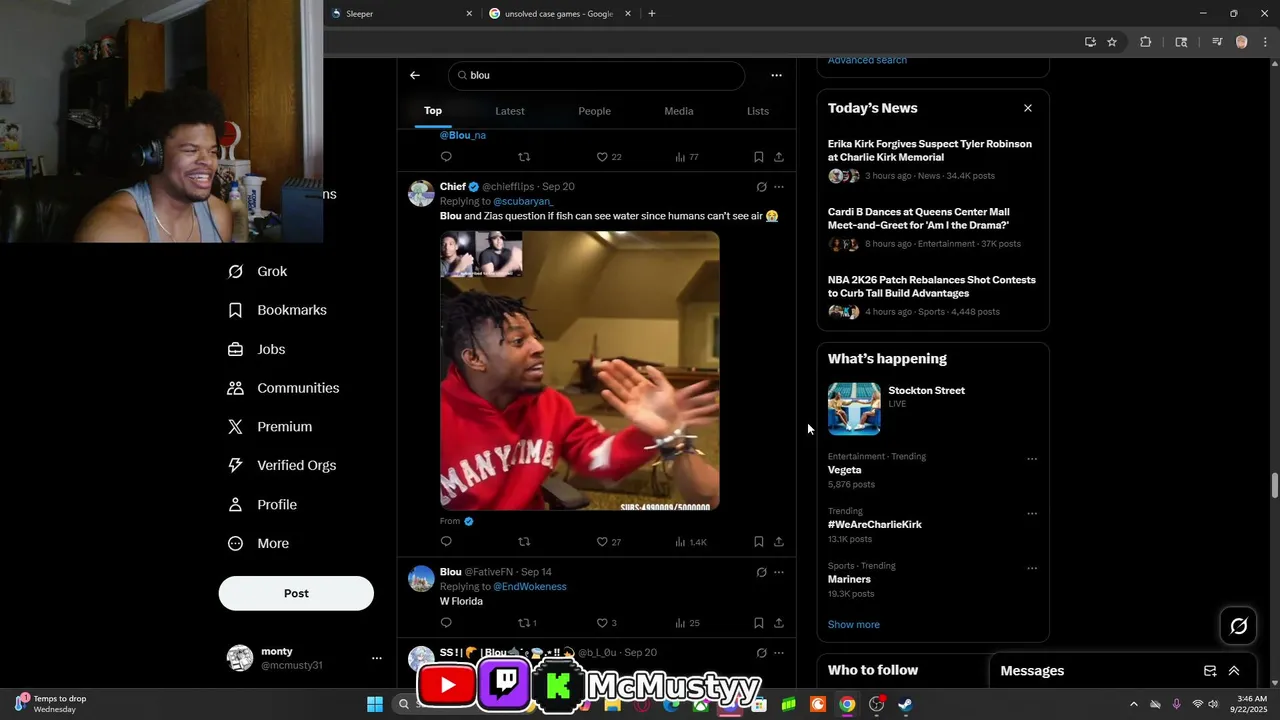Screen dimensions: 1280x720
Task: Open Grok actions icon on Chief's post
Action: click(761, 187)
